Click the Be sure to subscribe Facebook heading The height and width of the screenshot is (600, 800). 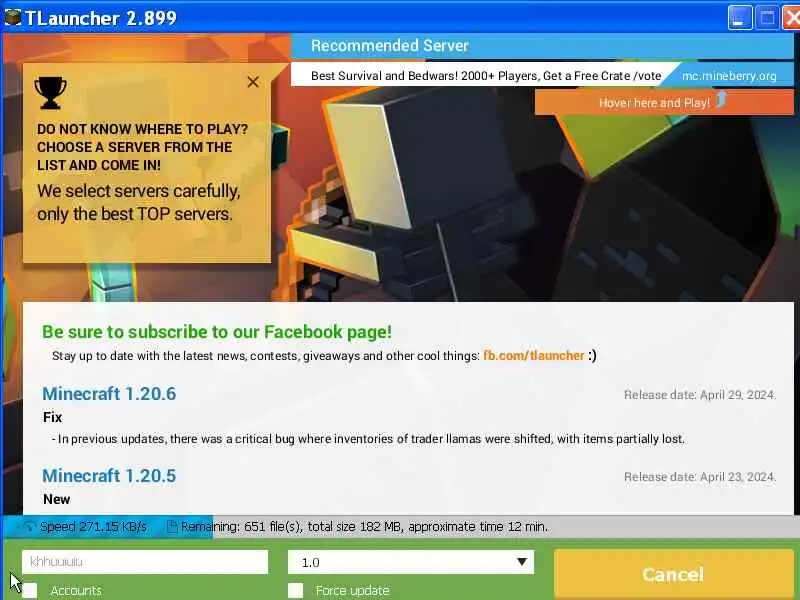[217, 332]
